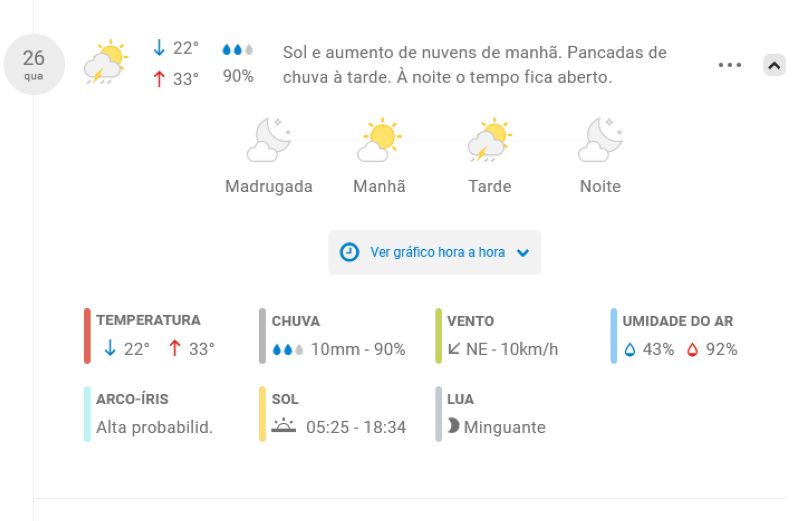This screenshot has width=800, height=521.
Task: Click the waning moon icon under LUA
Action: point(453,426)
